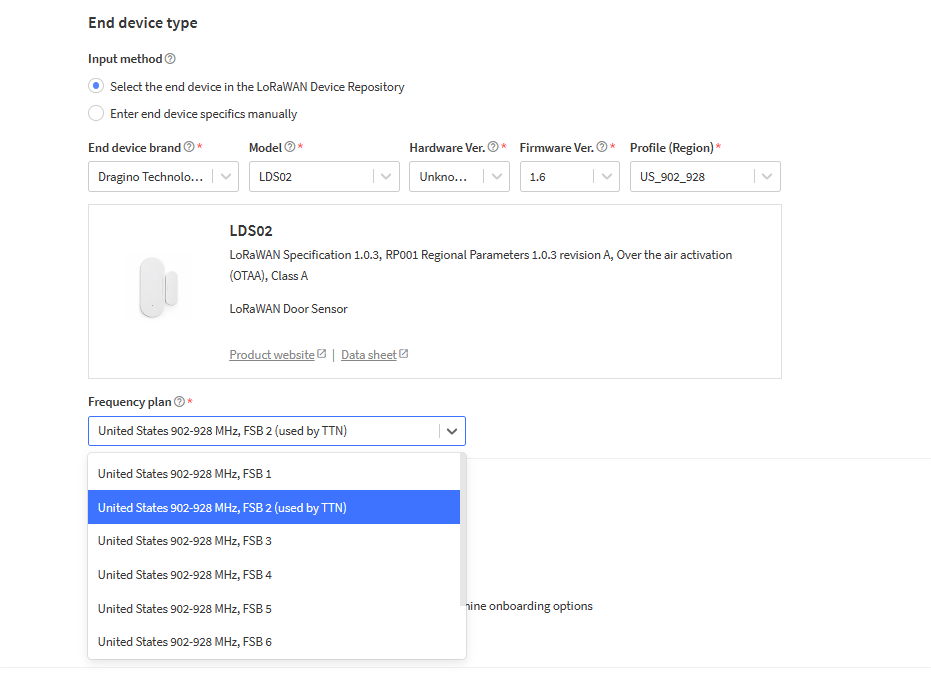Screen dimensions: 931x674
Task: Click help icon beside Model label
Action: click(290, 147)
